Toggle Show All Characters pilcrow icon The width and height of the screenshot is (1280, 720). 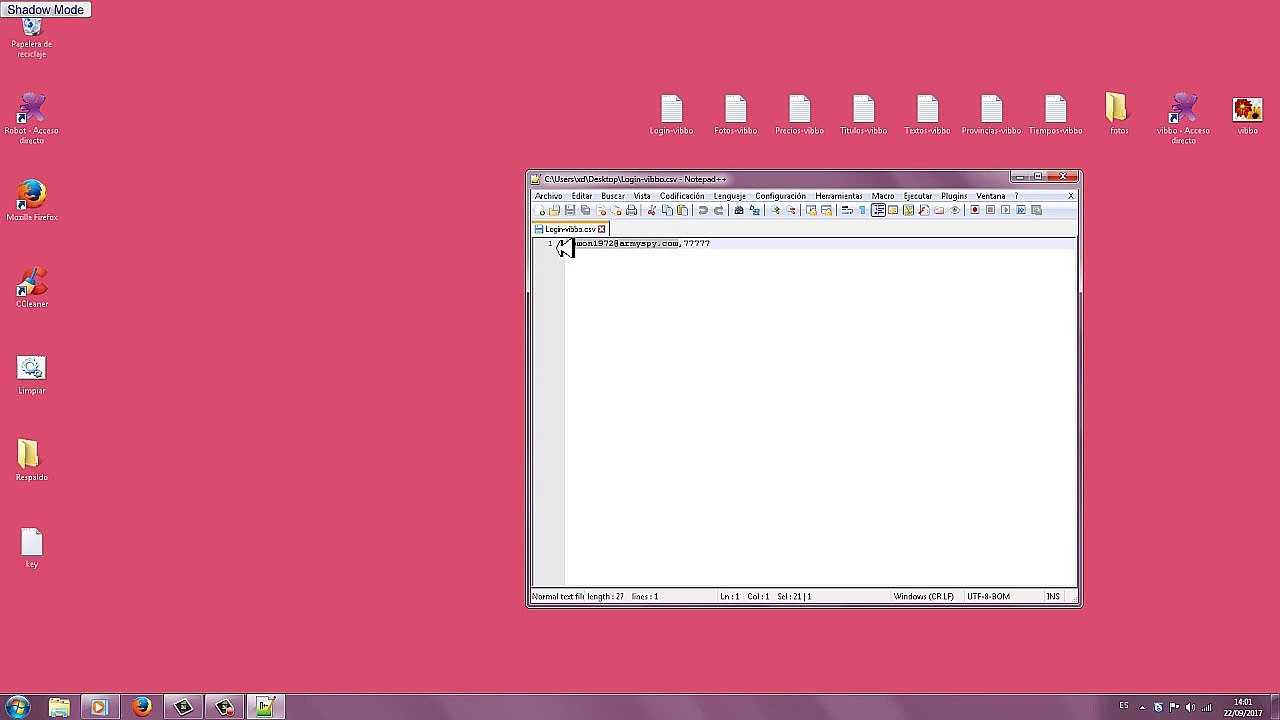coord(862,210)
